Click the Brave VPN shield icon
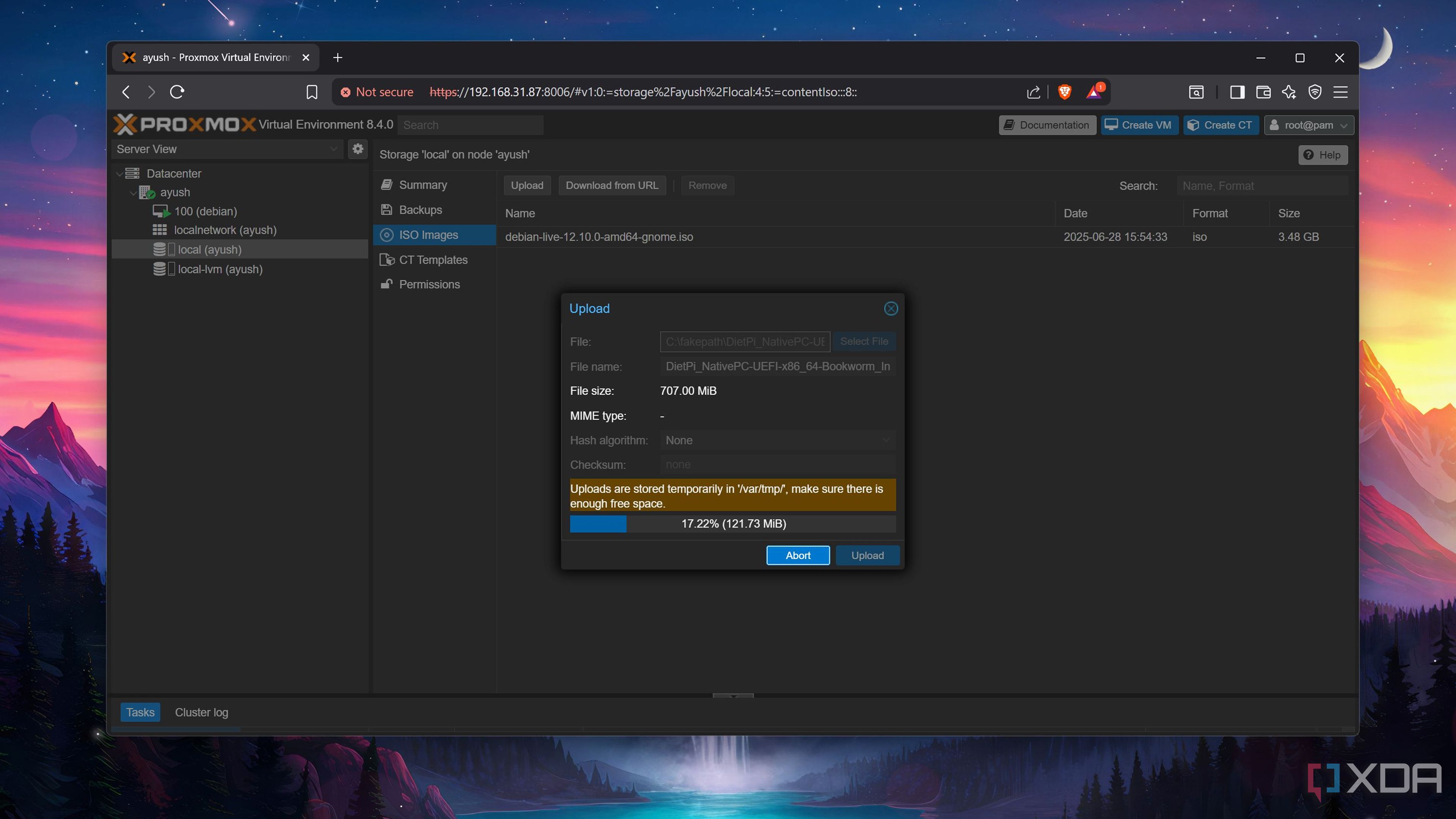This screenshot has height=819, width=1456. coord(1315,92)
